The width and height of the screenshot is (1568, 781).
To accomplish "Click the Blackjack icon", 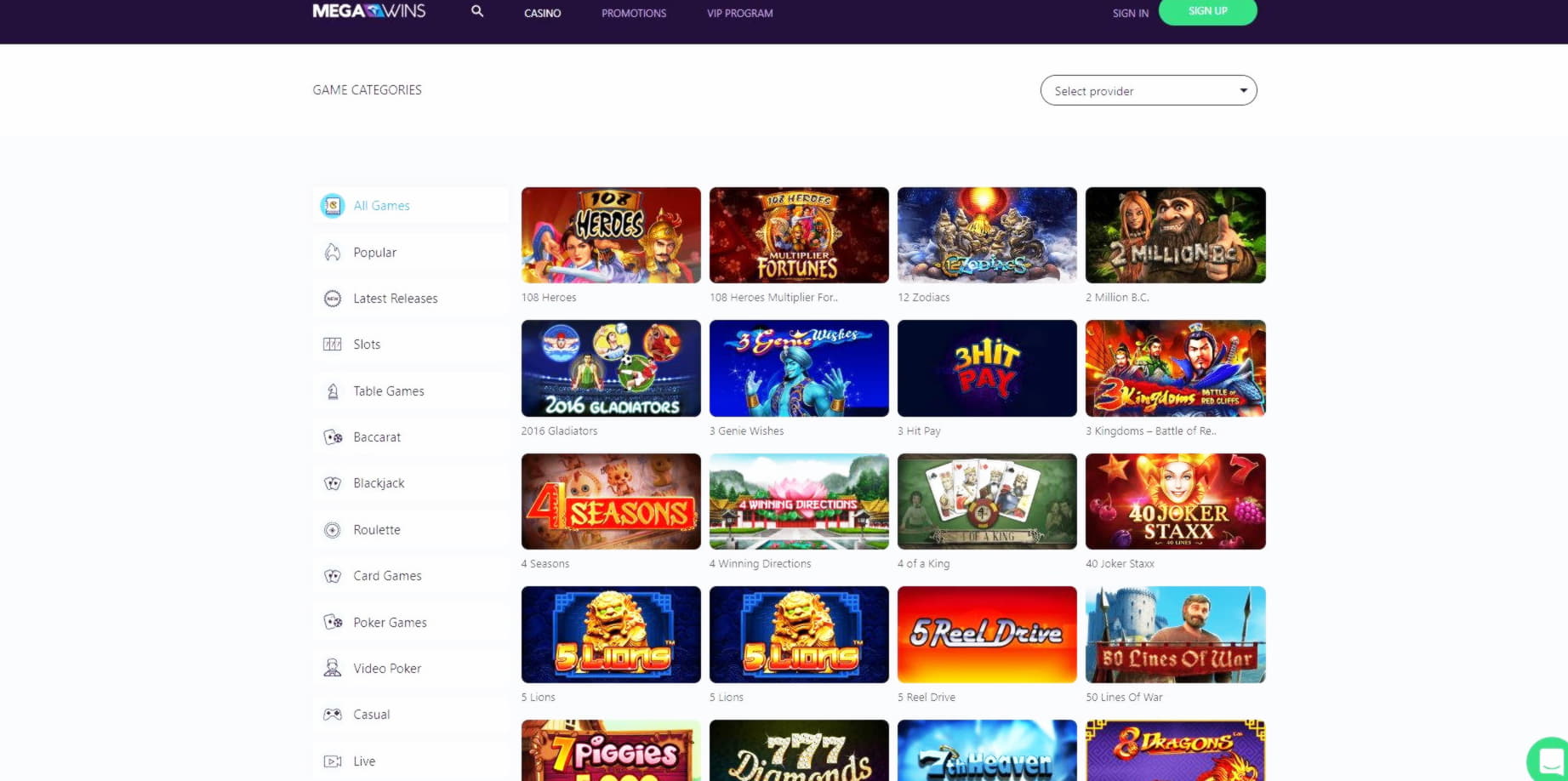I will coord(333,483).
